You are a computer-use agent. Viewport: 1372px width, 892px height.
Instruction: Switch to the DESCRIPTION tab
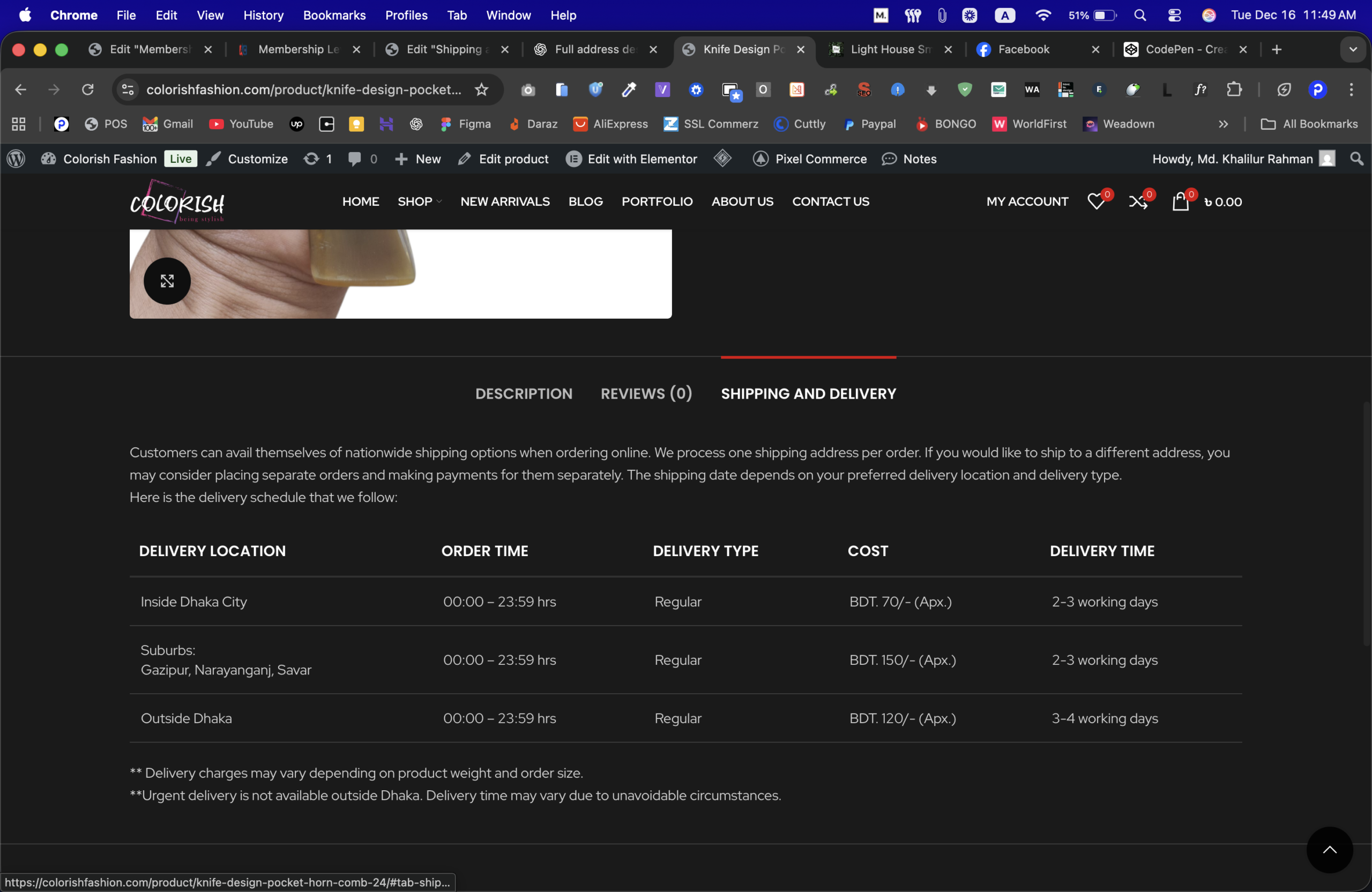pyautogui.click(x=524, y=394)
